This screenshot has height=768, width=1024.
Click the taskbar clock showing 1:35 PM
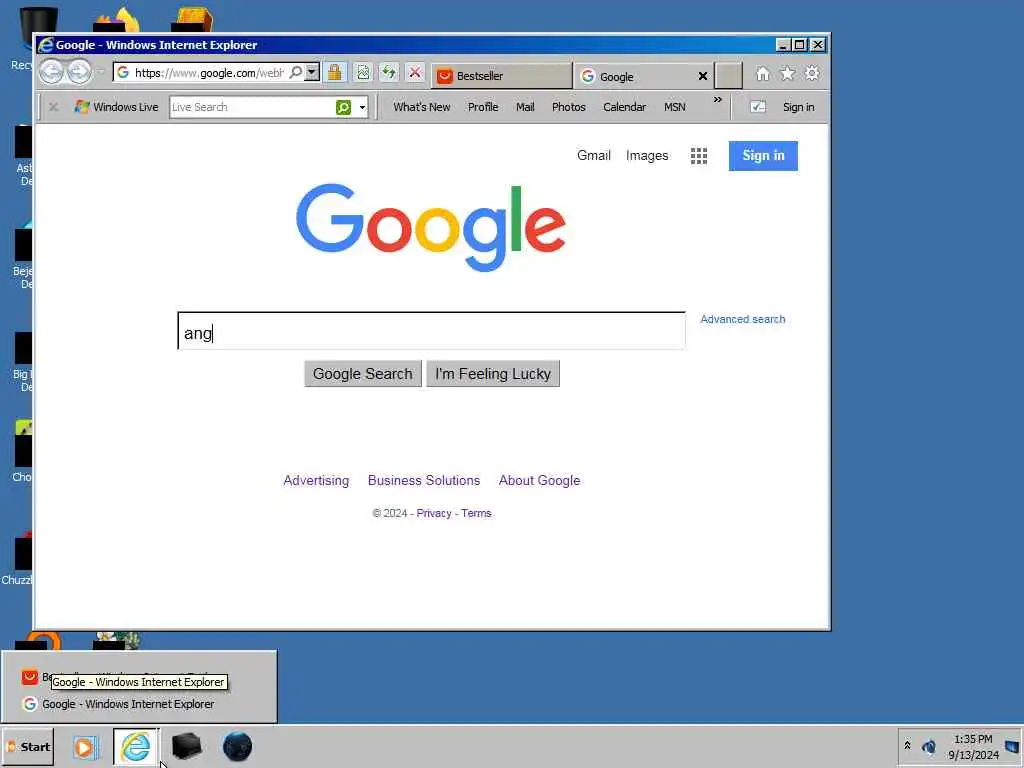[x=973, y=747]
